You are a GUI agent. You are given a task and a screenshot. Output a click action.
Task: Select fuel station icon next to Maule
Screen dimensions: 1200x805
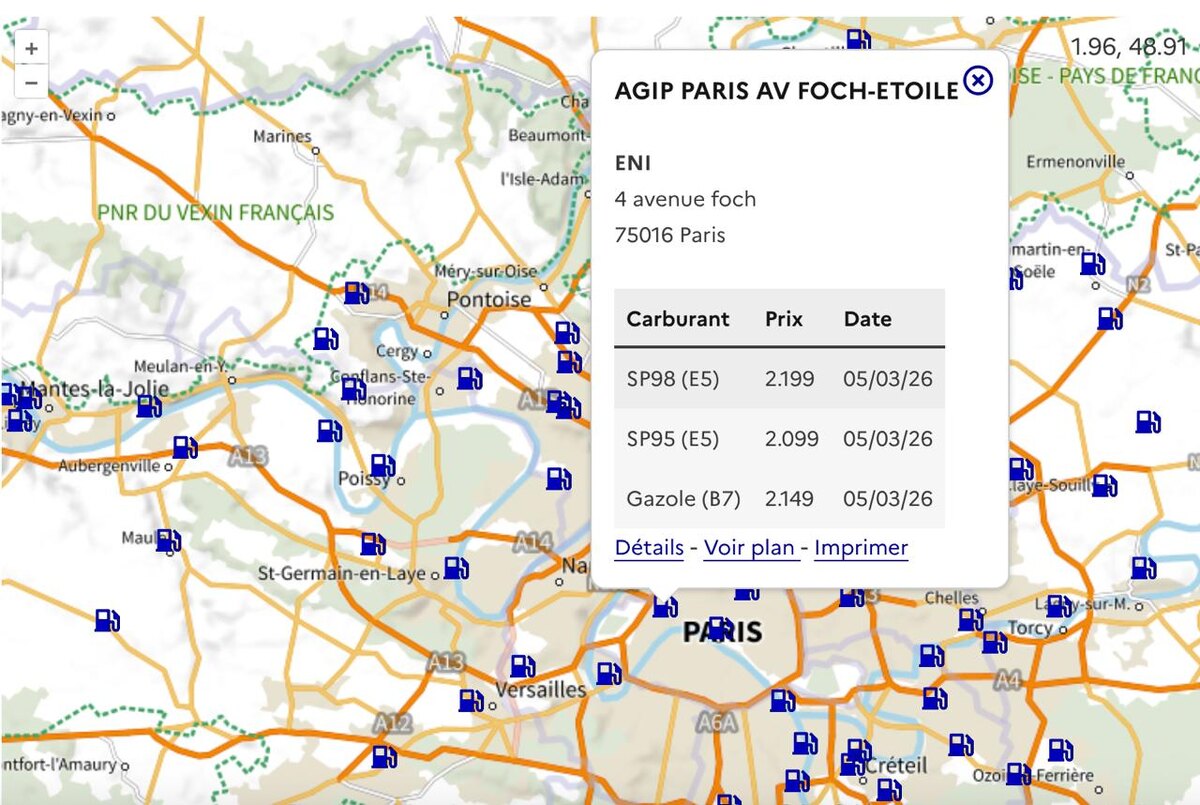pos(168,541)
